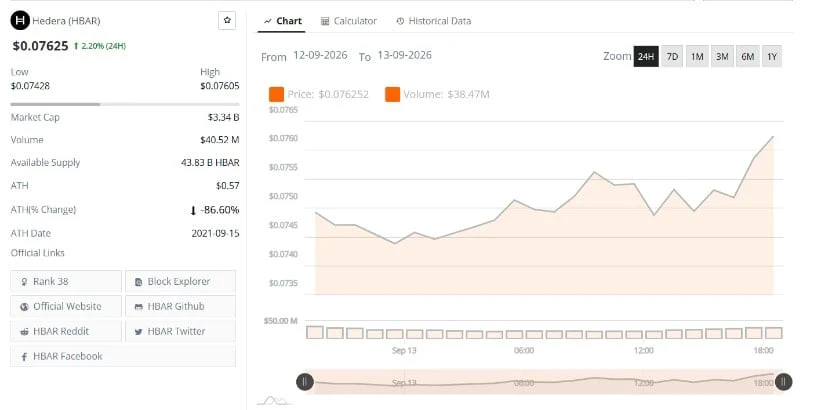Click the $0.0735 label on the chart's price axis

click(x=284, y=283)
